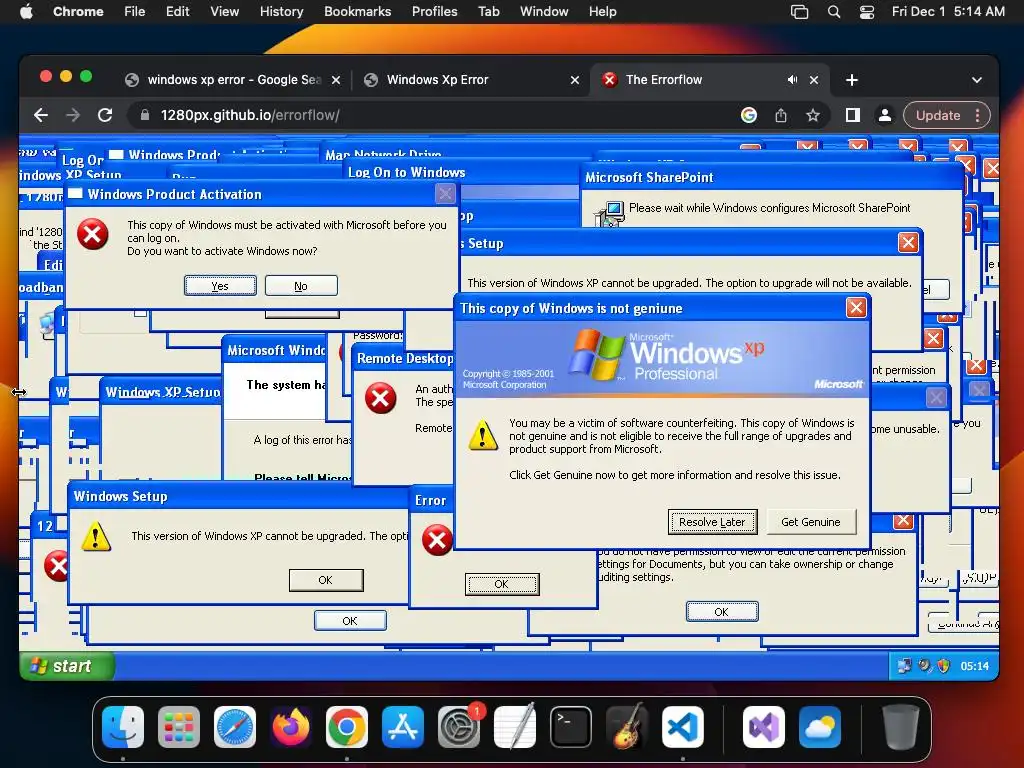Go forward in browser history

click(72, 115)
